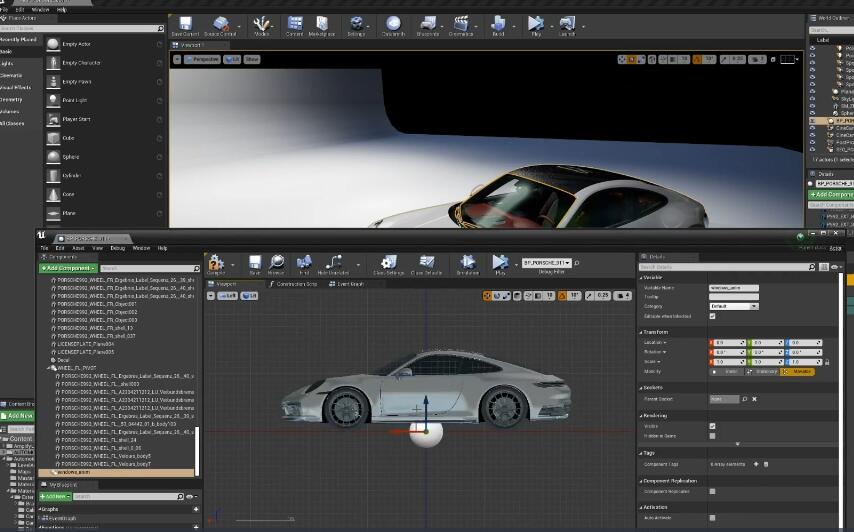Open Modes in main editor toolbar
This screenshot has height=532, width=854.
261,26
